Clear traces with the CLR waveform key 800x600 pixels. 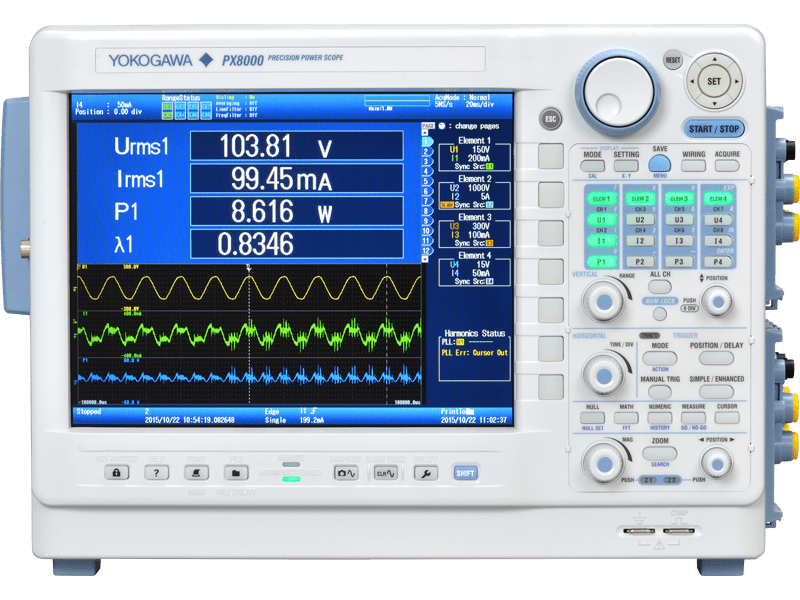click(385, 473)
